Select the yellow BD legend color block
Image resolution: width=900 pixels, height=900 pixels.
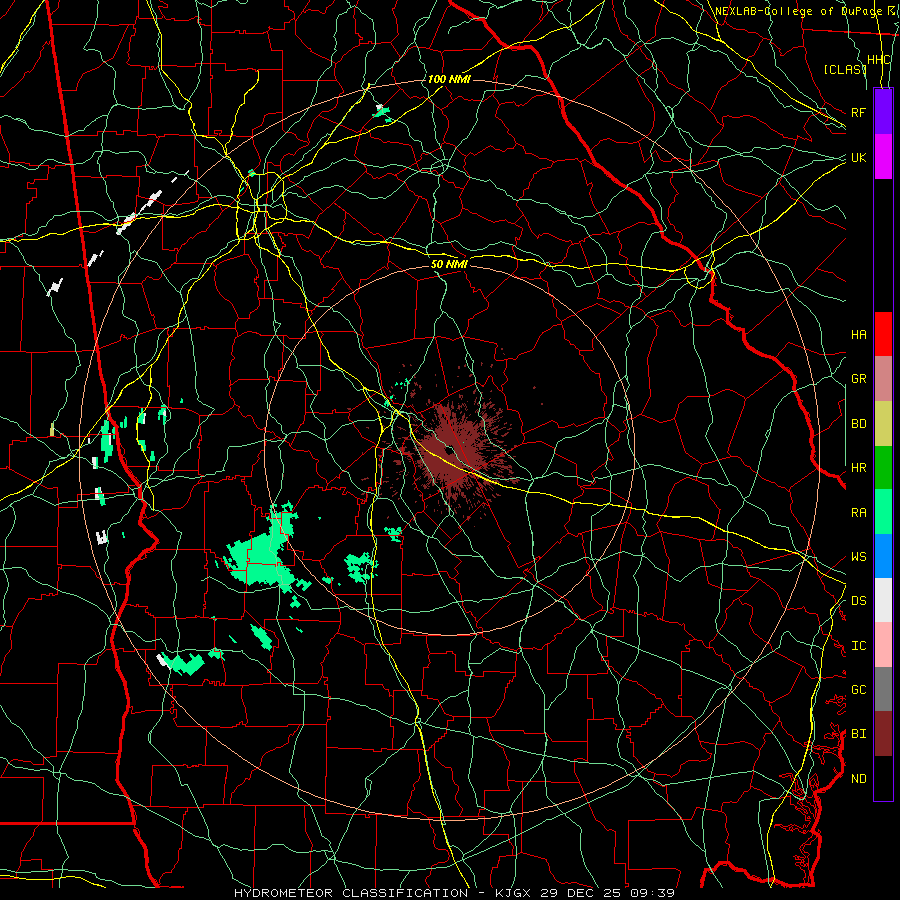coord(883,423)
